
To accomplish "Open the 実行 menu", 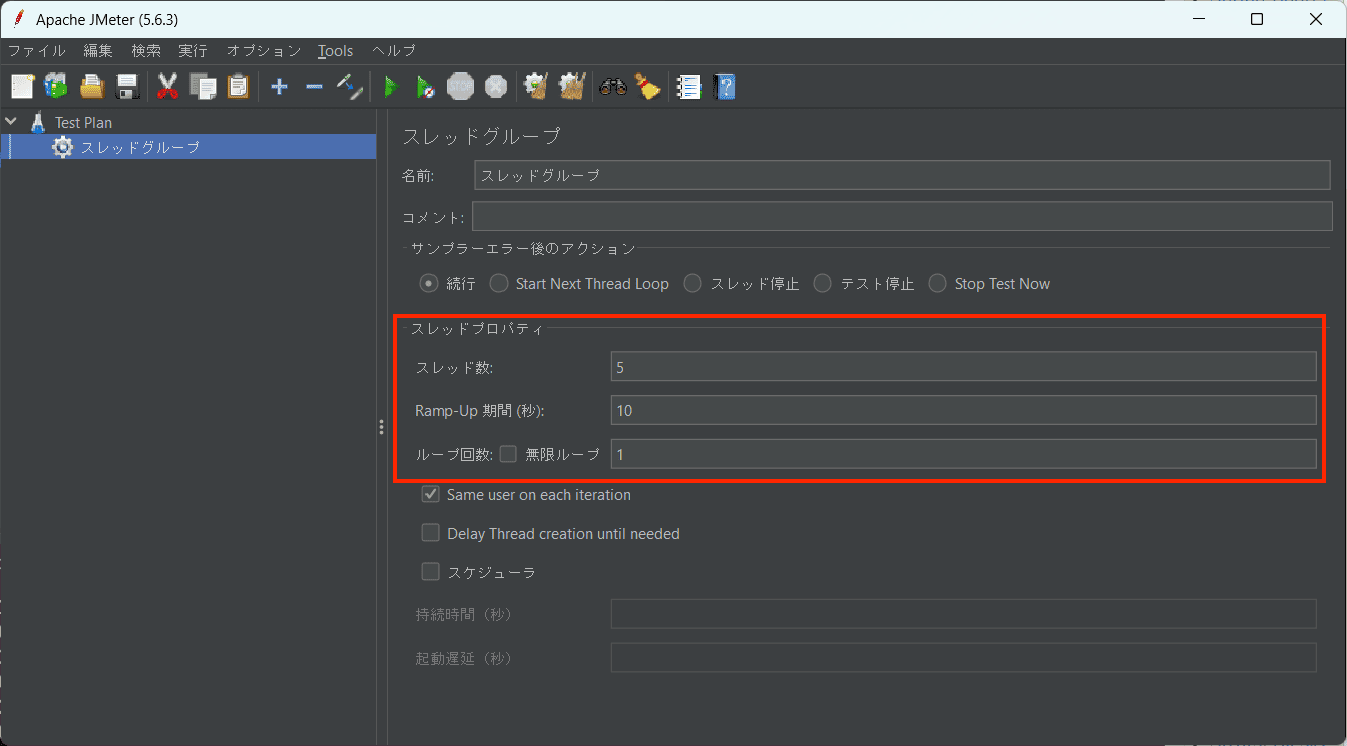I will pos(193,50).
